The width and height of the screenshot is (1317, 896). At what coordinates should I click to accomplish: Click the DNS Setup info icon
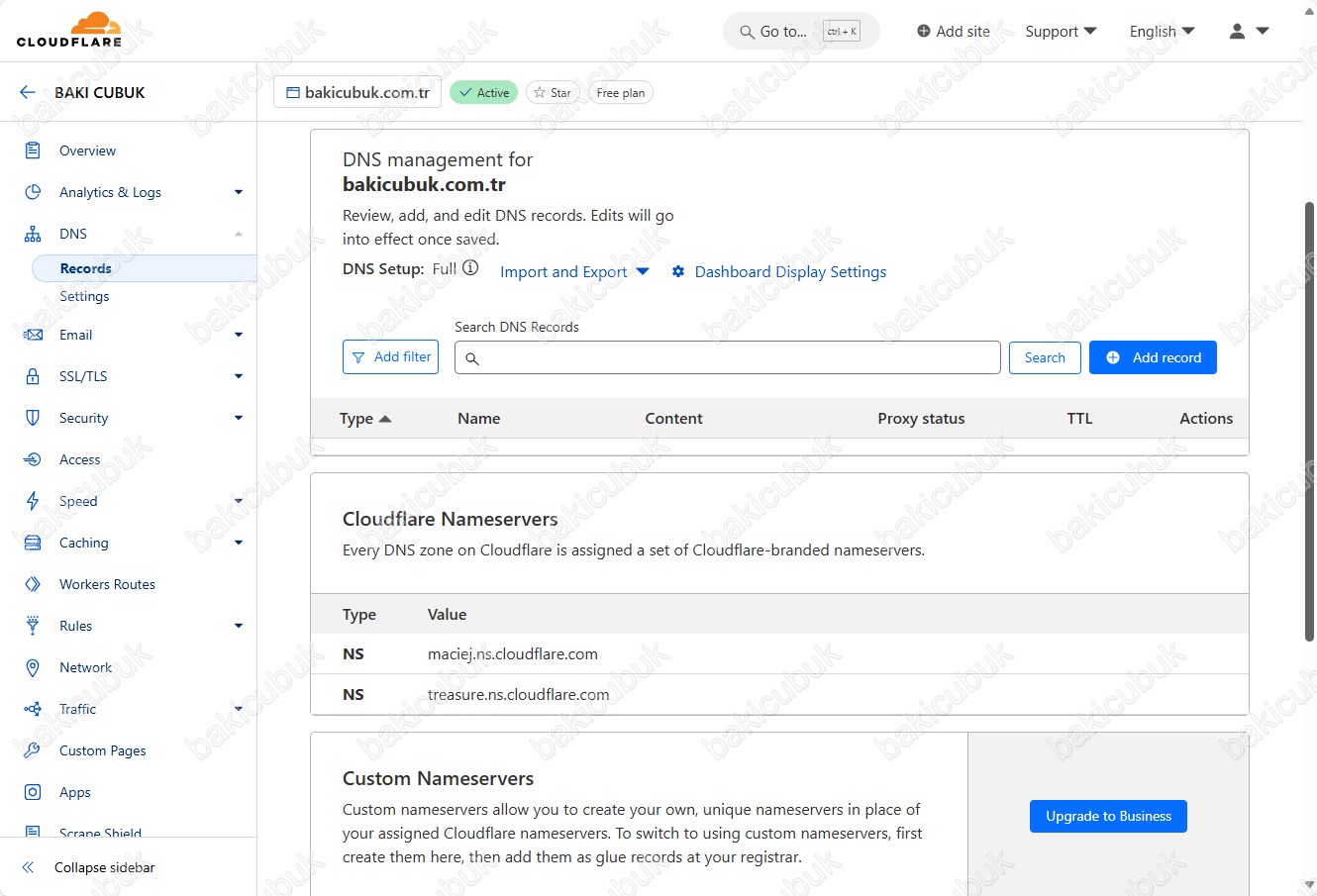470,268
